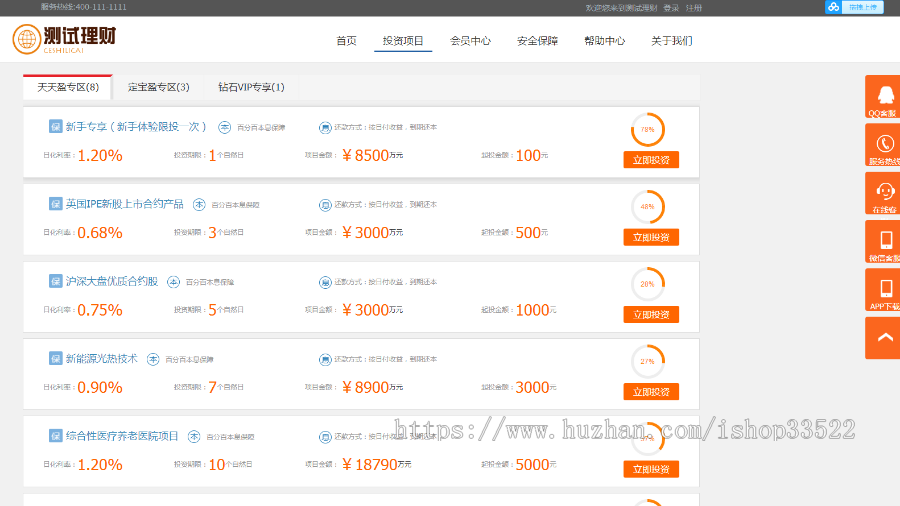
Task: Click 保 badge of 综合性医疗养老医院项目
Action: click(55, 436)
